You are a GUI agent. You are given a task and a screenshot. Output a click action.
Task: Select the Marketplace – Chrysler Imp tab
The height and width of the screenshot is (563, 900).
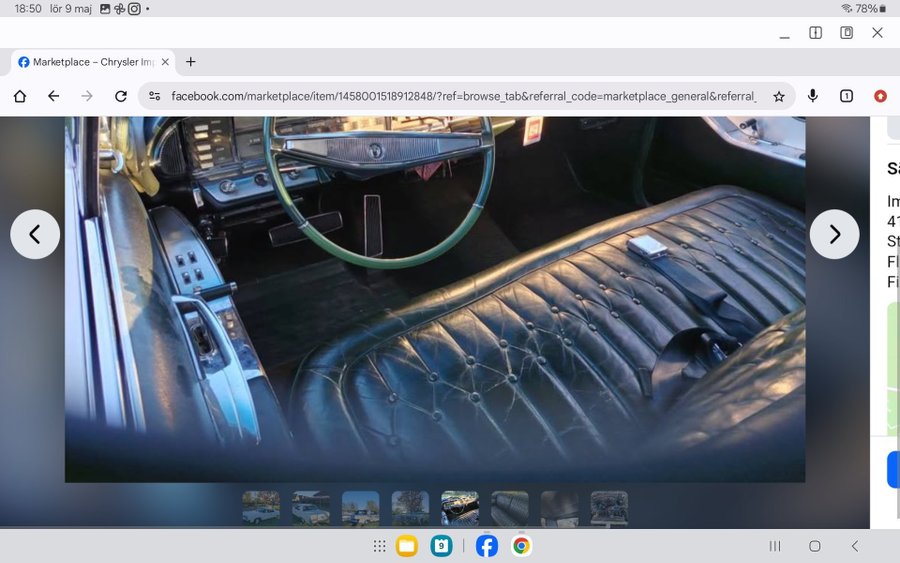point(92,62)
